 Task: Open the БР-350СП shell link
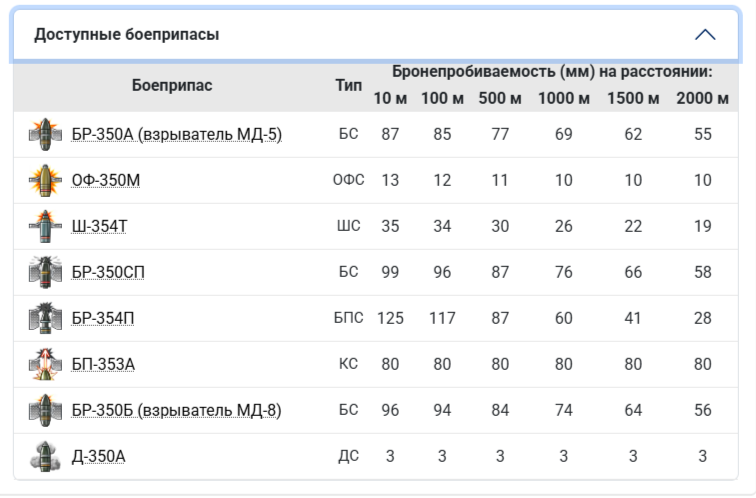[x=108, y=273]
